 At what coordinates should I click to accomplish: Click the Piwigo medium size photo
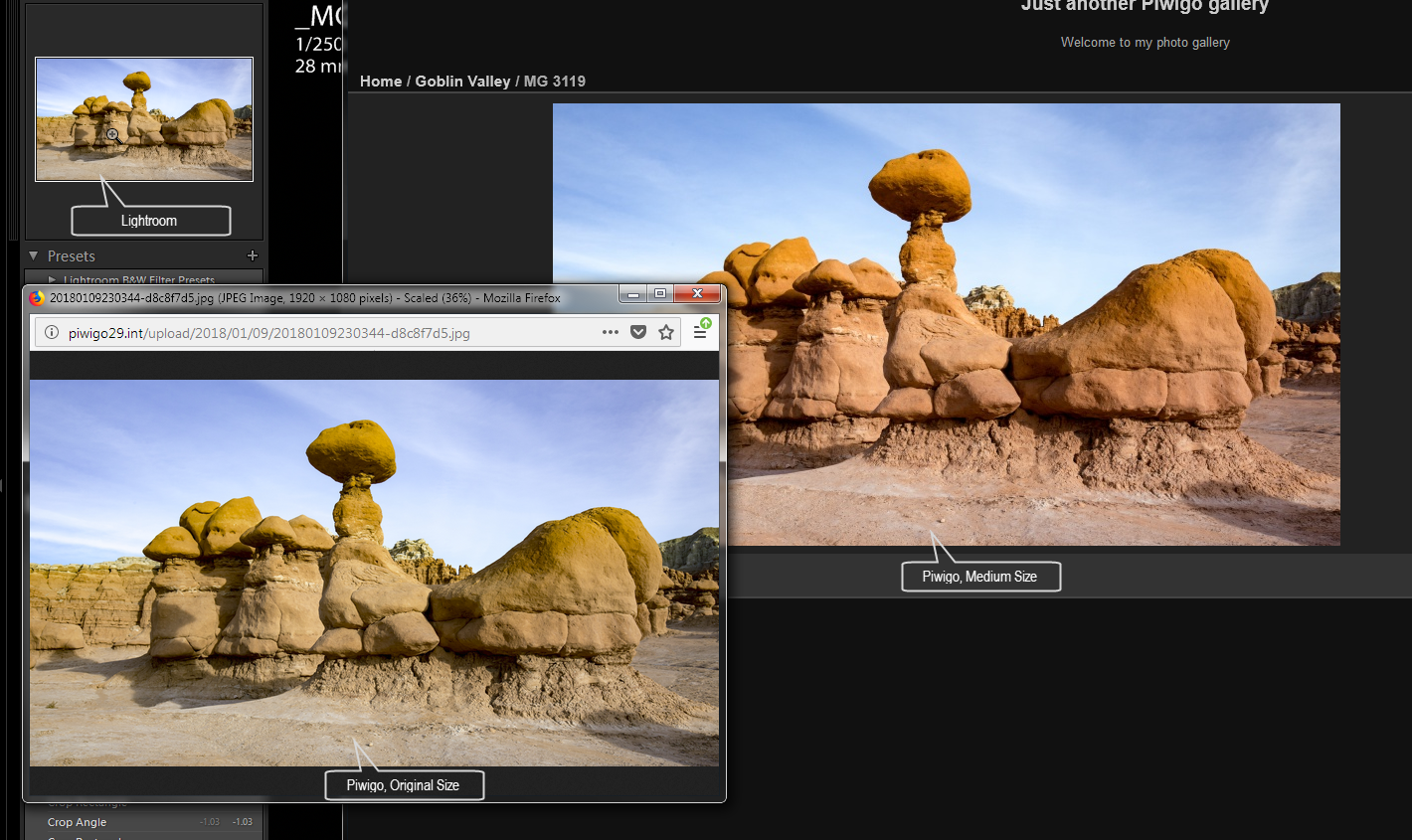click(947, 324)
